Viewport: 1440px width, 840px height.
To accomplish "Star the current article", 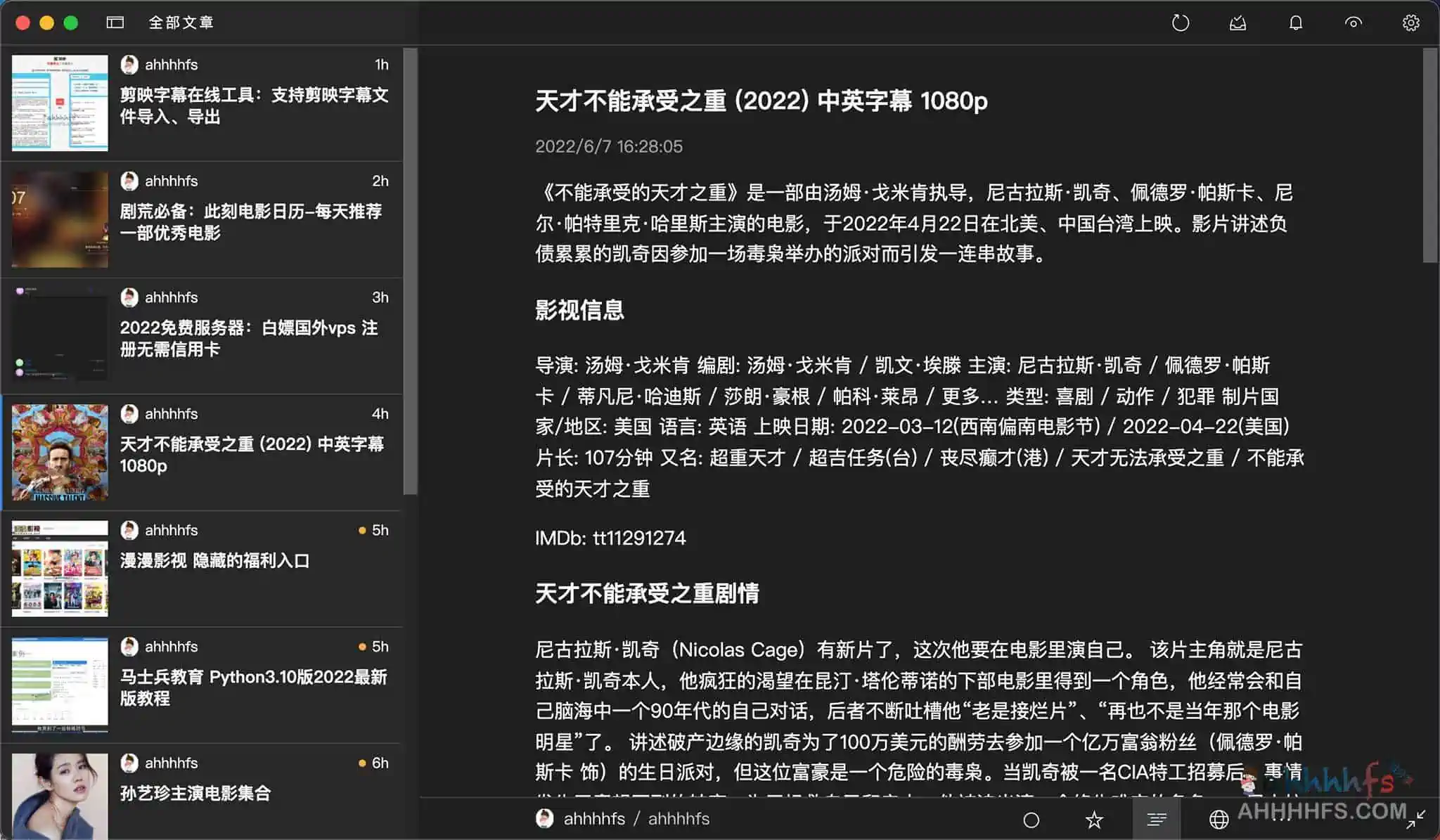I will click(1093, 819).
